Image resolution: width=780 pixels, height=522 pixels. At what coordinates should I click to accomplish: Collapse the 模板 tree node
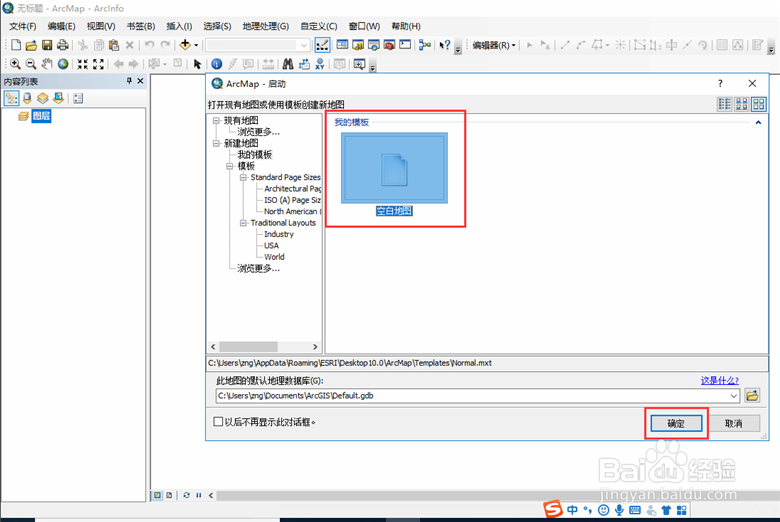(230, 166)
